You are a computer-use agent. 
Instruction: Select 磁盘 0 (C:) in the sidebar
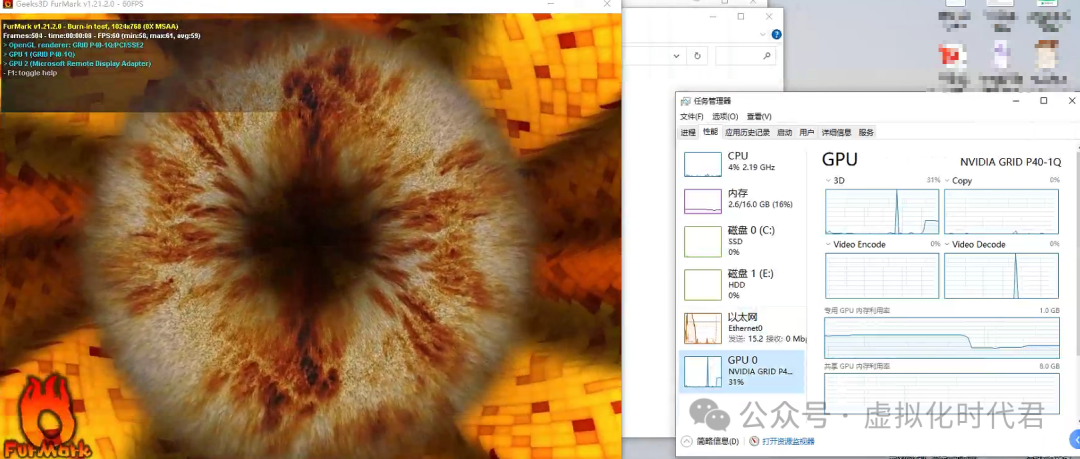tap(742, 241)
